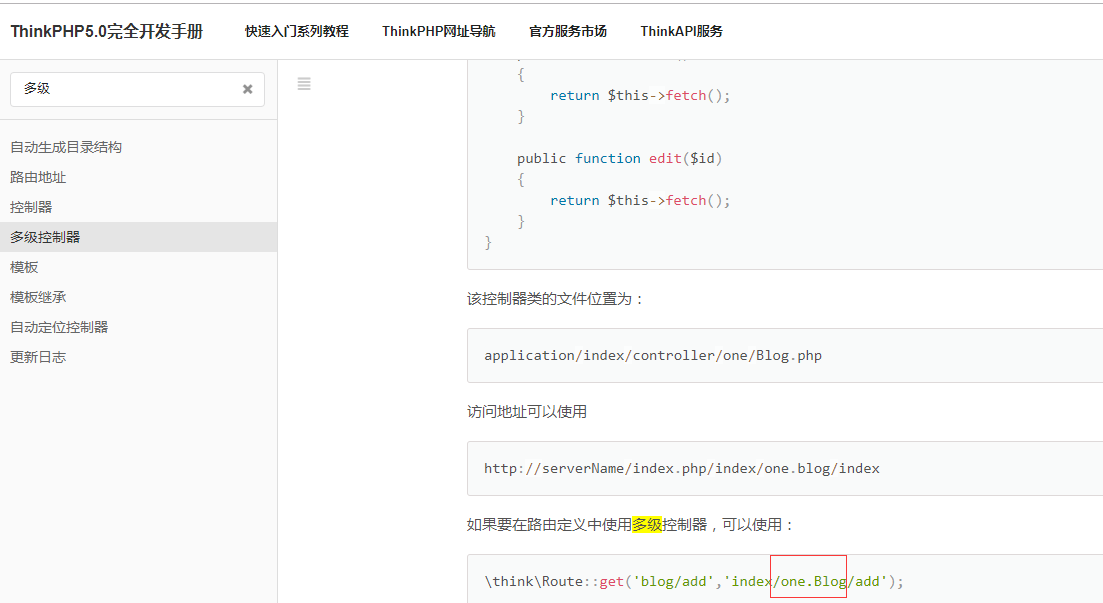Click the table of contents hamburger icon
The image size is (1103, 603).
(304, 84)
